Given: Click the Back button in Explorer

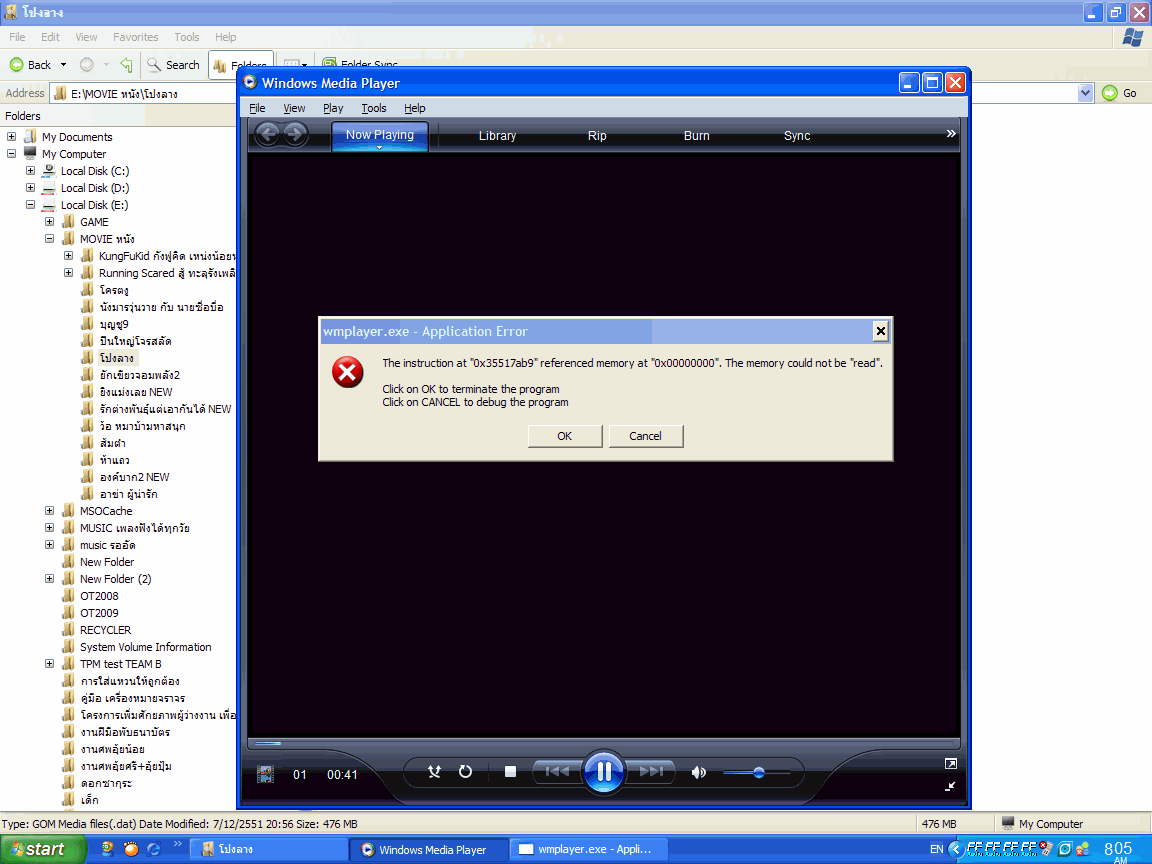Looking at the screenshot, I should click(31, 65).
